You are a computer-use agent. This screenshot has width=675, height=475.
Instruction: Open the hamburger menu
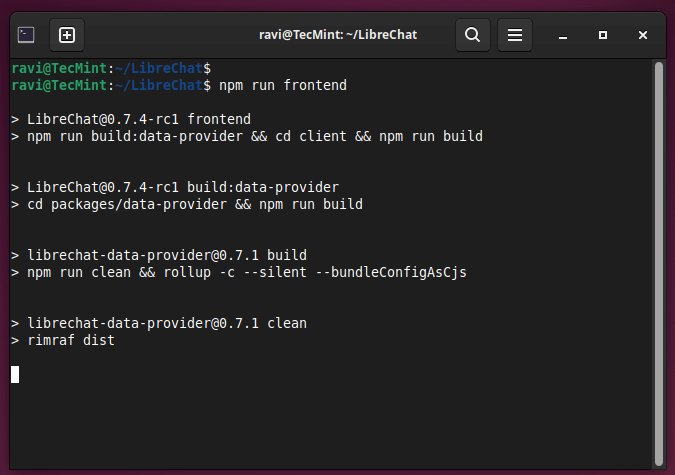[515, 35]
